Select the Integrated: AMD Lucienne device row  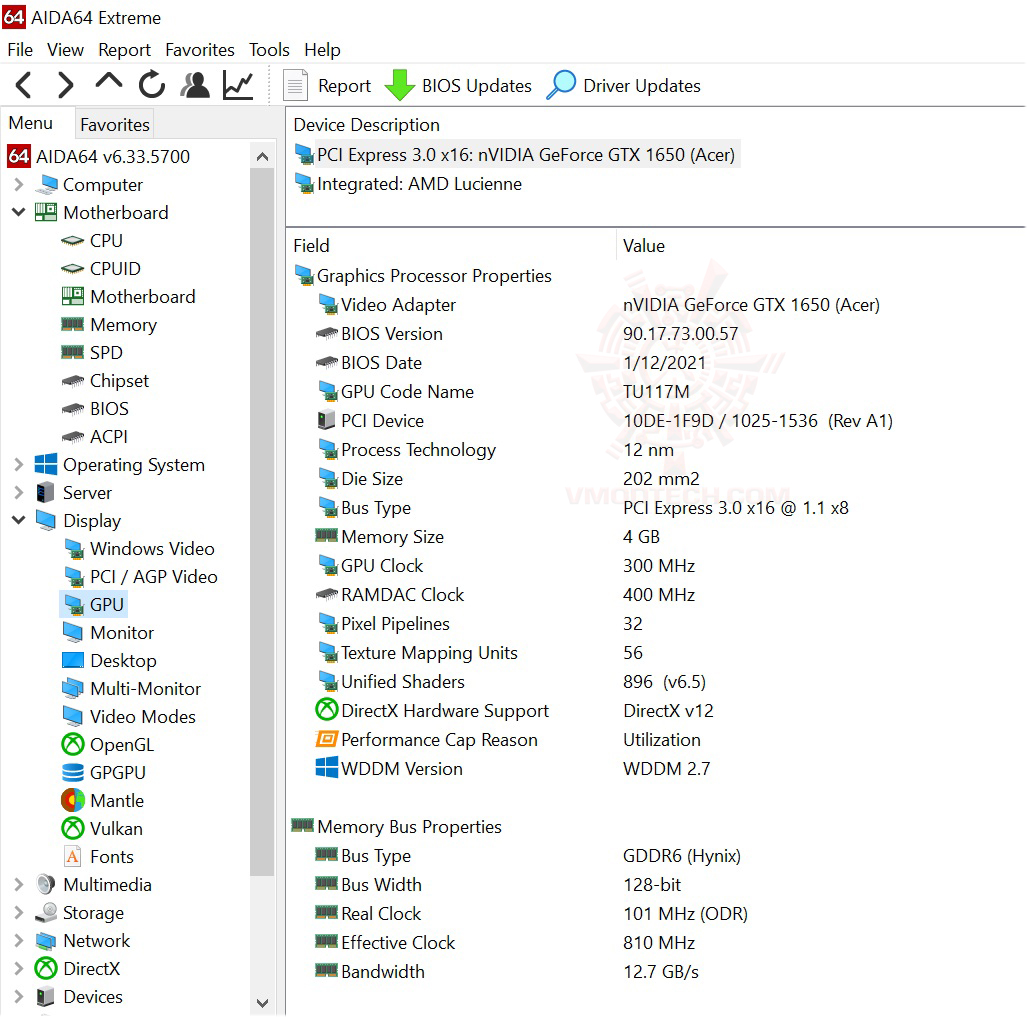pos(408,184)
